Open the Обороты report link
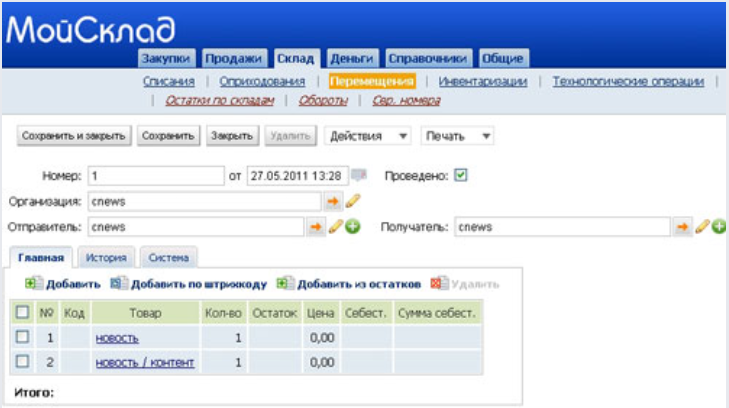Viewport: 729px width, 408px height. [323, 100]
